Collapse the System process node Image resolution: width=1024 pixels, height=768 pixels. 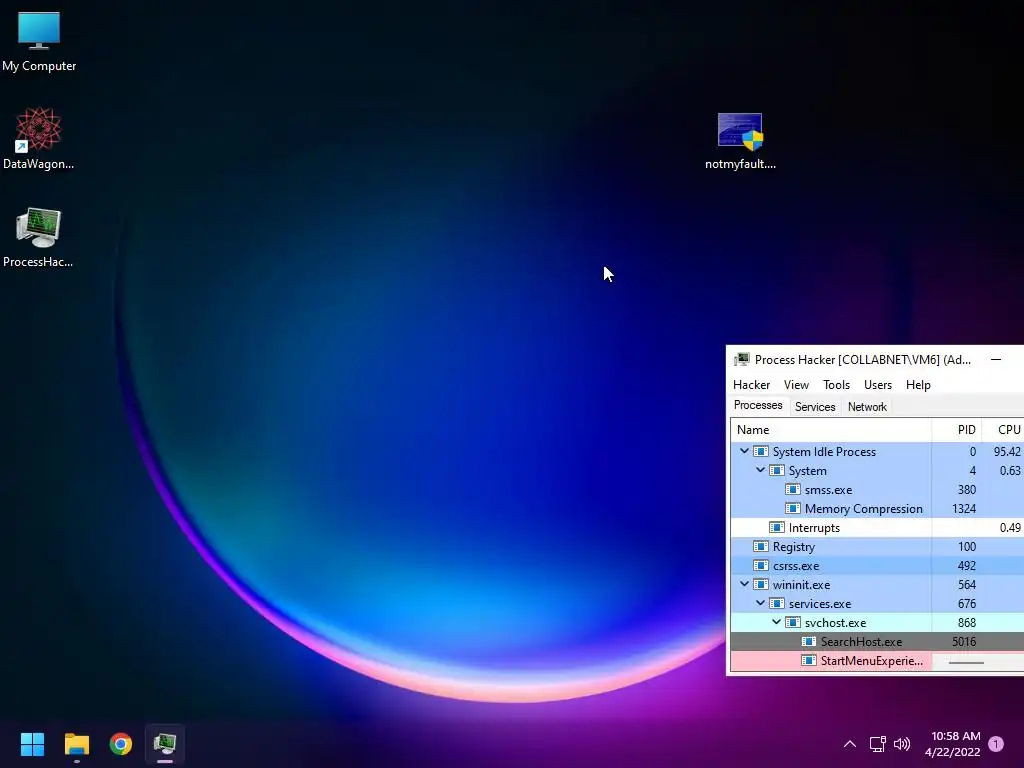pos(760,470)
